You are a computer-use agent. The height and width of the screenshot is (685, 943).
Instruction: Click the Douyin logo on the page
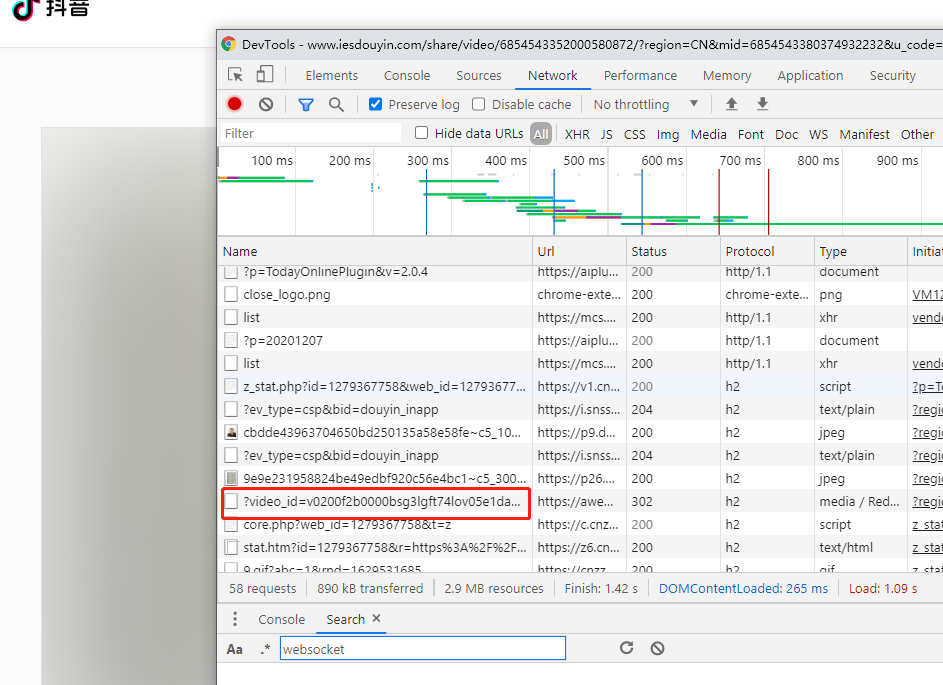pyautogui.click(x=51, y=8)
